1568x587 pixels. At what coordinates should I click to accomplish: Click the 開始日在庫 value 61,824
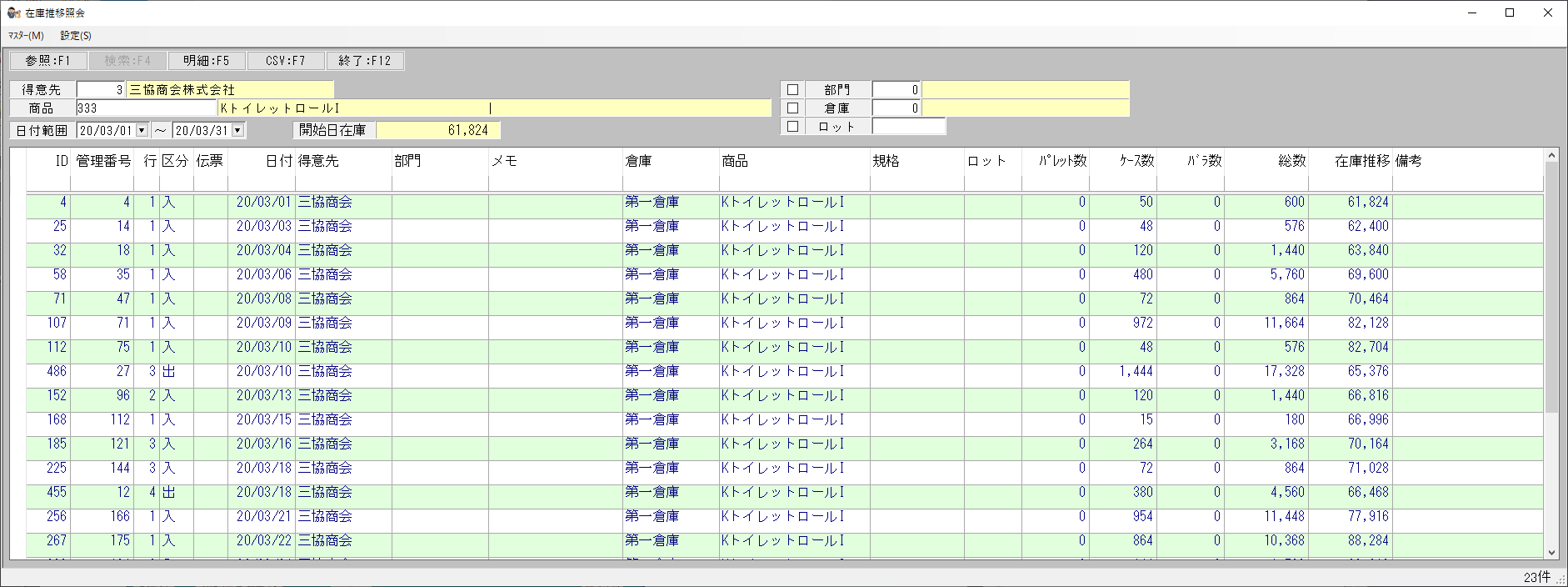click(x=438, y=130)
